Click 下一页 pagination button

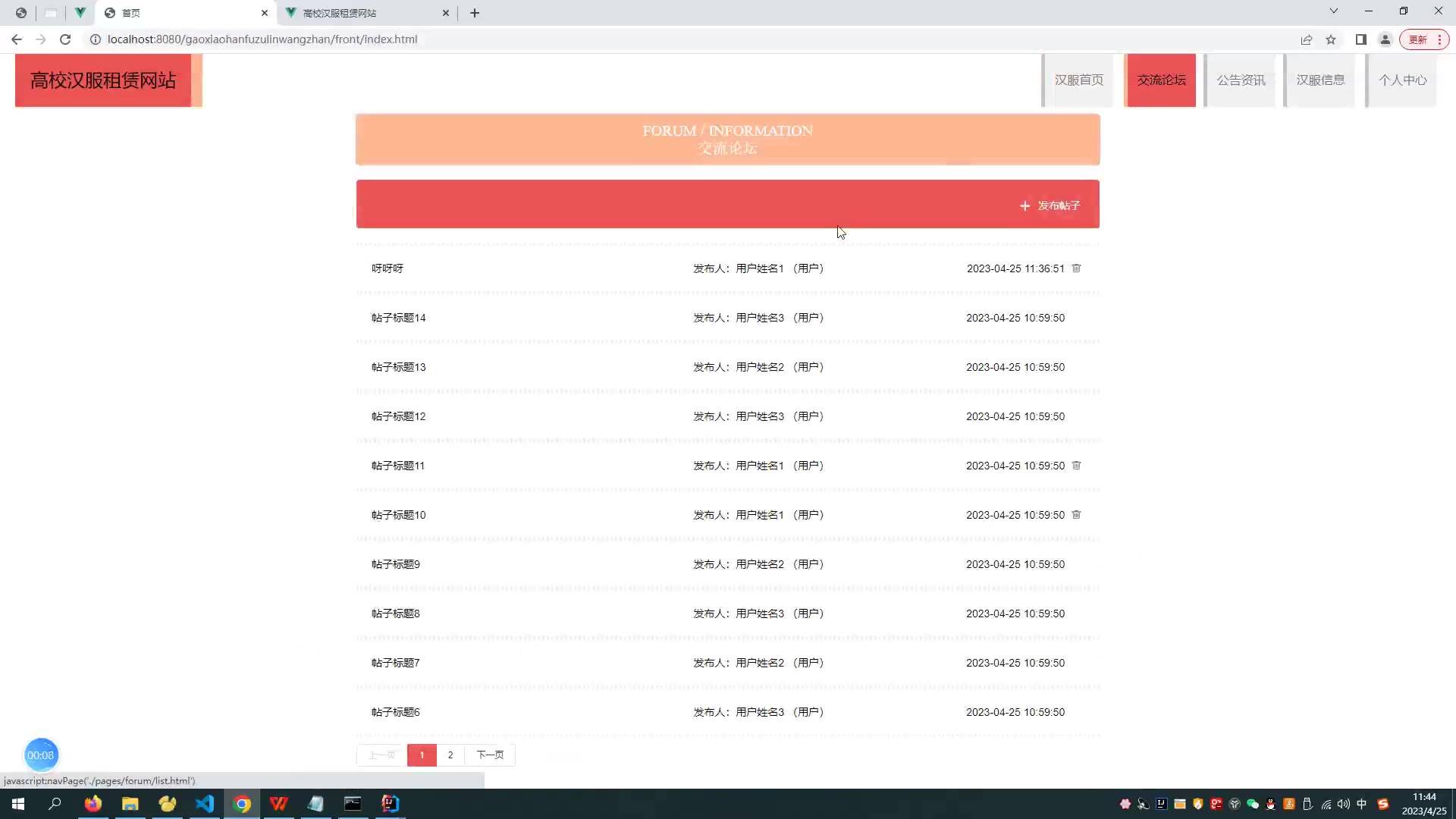click(x=490, y=755)
